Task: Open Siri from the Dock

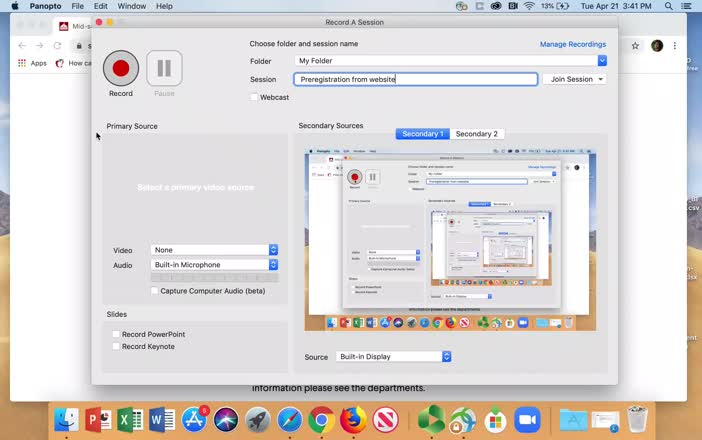Action: tap(226, 420)
